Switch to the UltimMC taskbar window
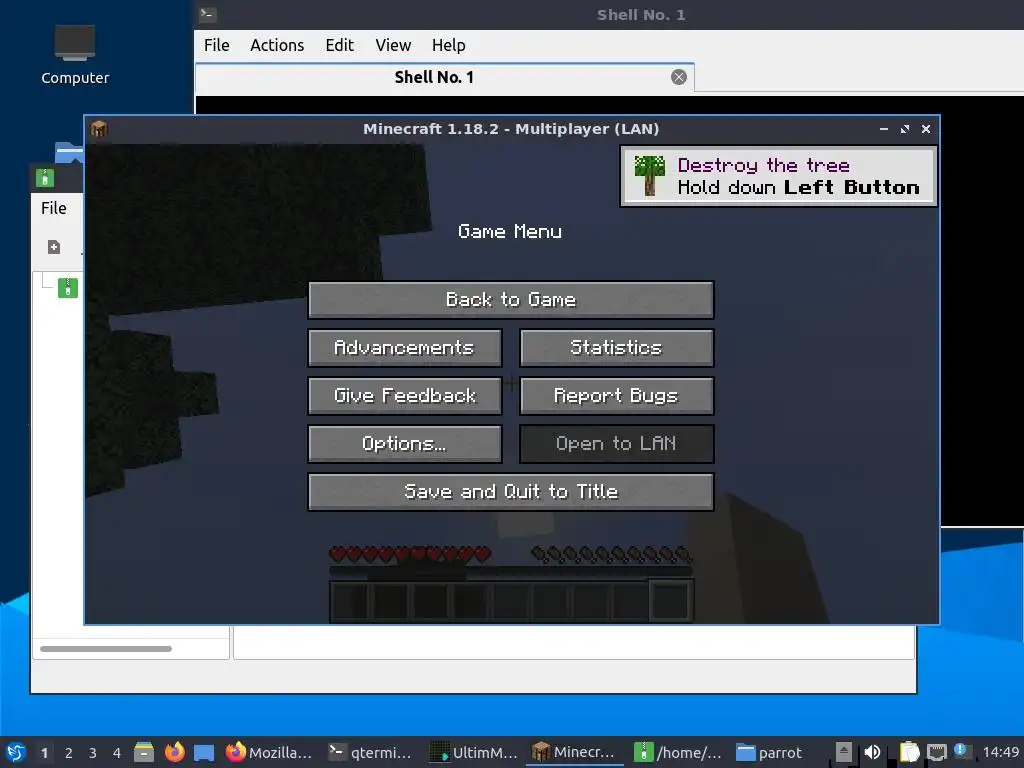The width and height of the screenshot is (1024, 768). point(474,752)
